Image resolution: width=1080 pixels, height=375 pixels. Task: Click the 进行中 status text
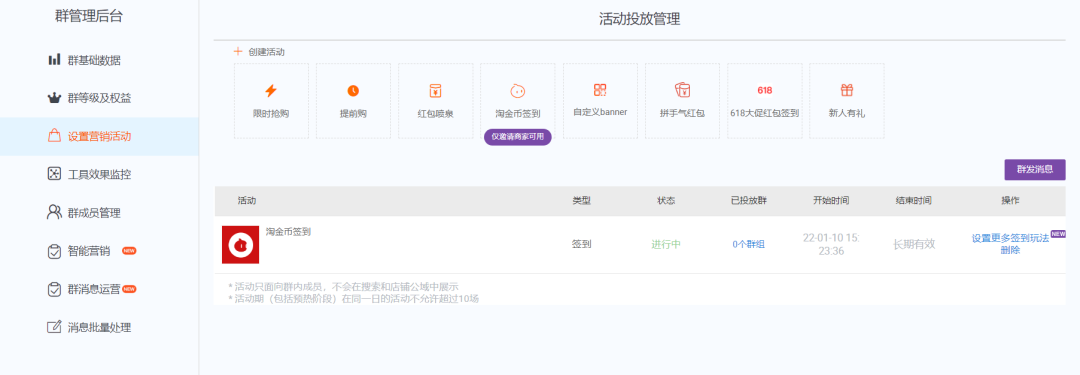[666, 244]
